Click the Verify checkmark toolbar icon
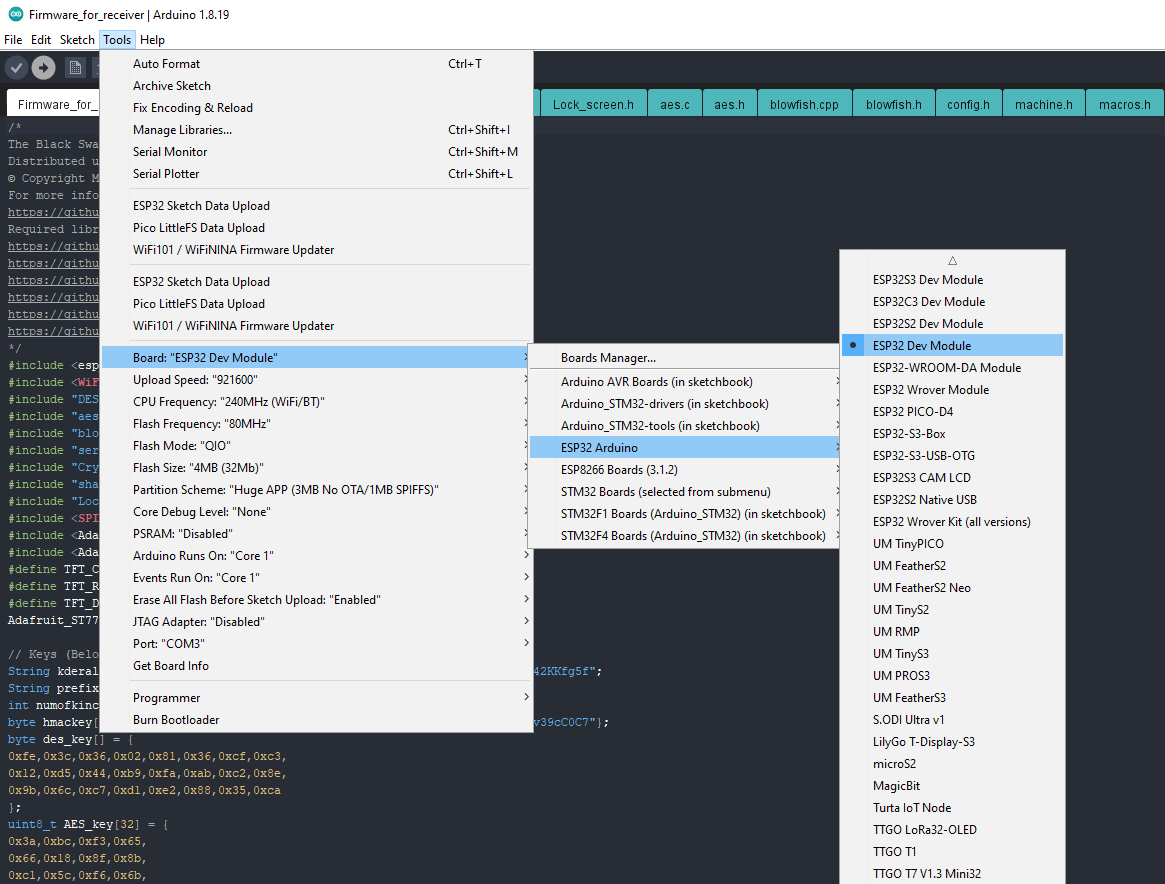 point(16,68)
